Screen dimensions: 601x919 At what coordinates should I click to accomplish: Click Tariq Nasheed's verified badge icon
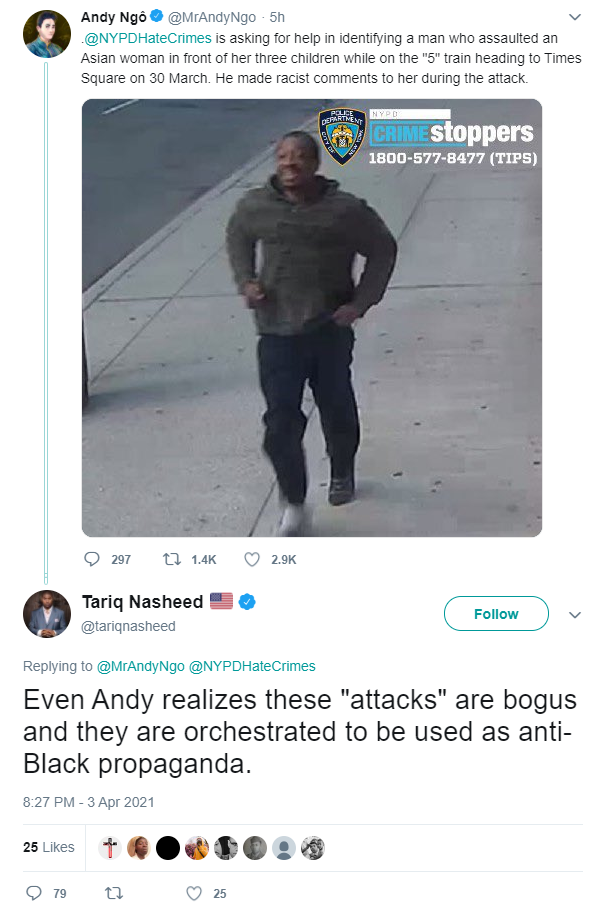click(247, 601)
